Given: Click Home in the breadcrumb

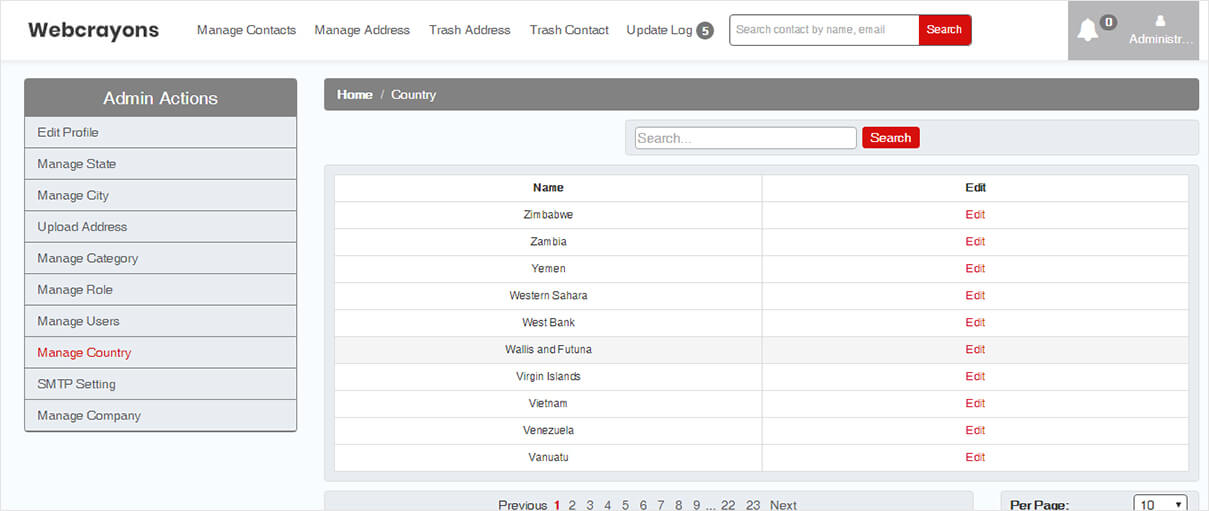Looking at the screenshot, I should pos(354,95).
